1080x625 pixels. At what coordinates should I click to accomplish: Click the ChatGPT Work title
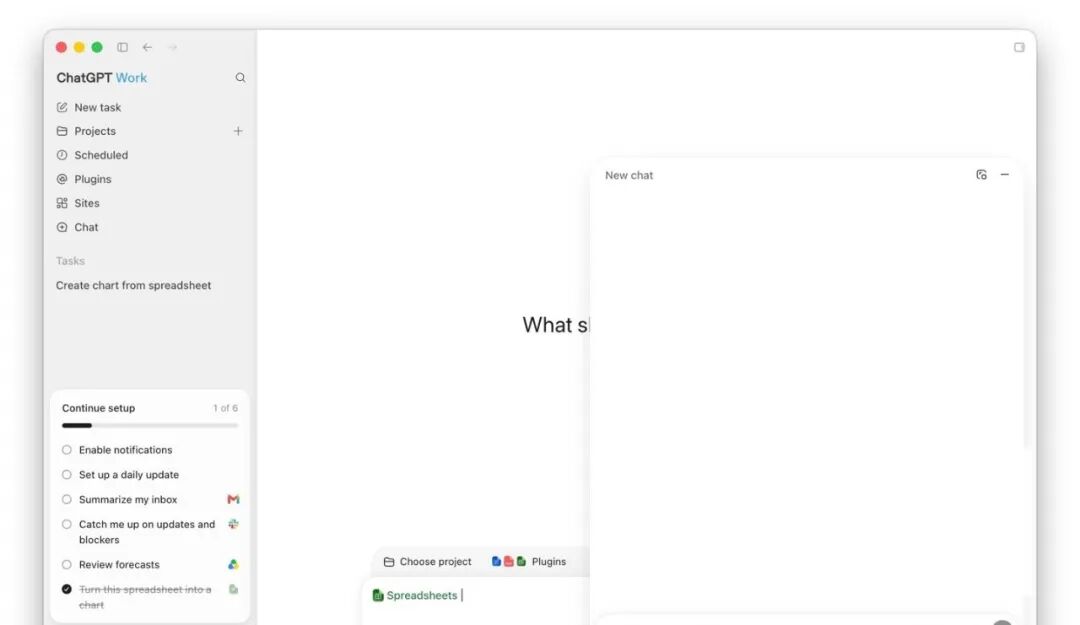[x=101, y=78]
